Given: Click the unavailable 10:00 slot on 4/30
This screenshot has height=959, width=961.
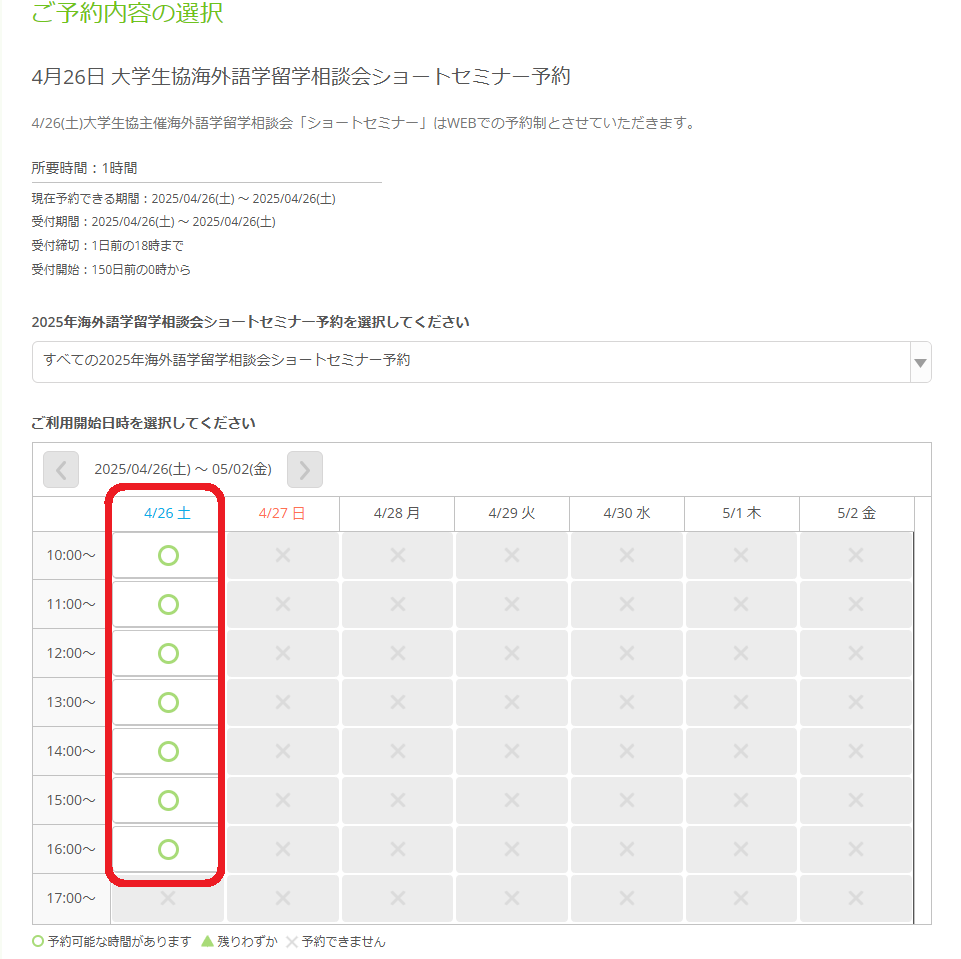Looking at the screenshot, I should tap(626, 555).
